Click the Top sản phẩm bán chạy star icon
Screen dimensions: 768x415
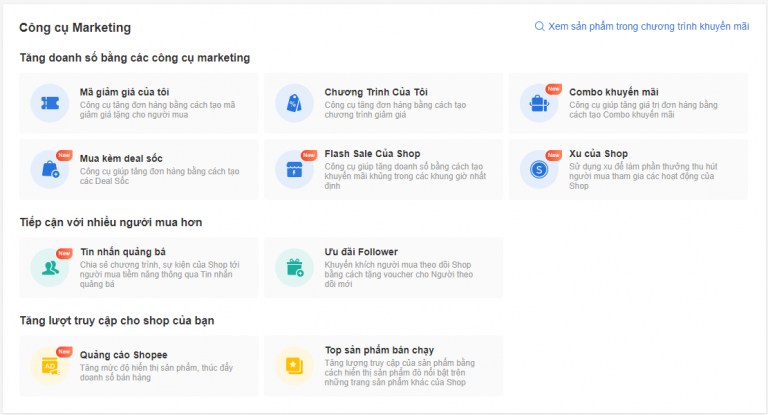(294, 366)
